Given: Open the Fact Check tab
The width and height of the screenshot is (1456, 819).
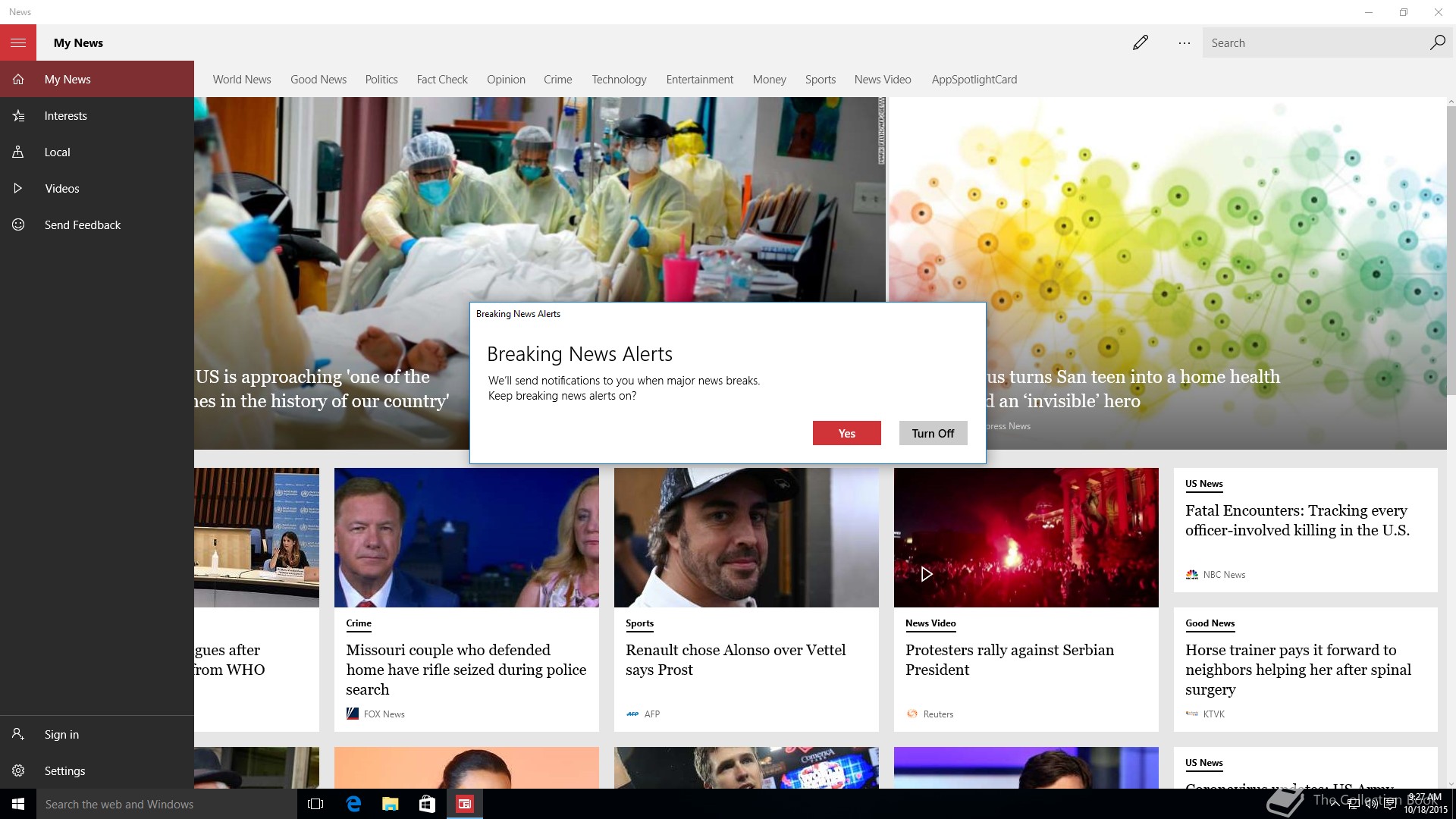Looking at the screenshot, I should pyautogui.click(x=442, y=80).
